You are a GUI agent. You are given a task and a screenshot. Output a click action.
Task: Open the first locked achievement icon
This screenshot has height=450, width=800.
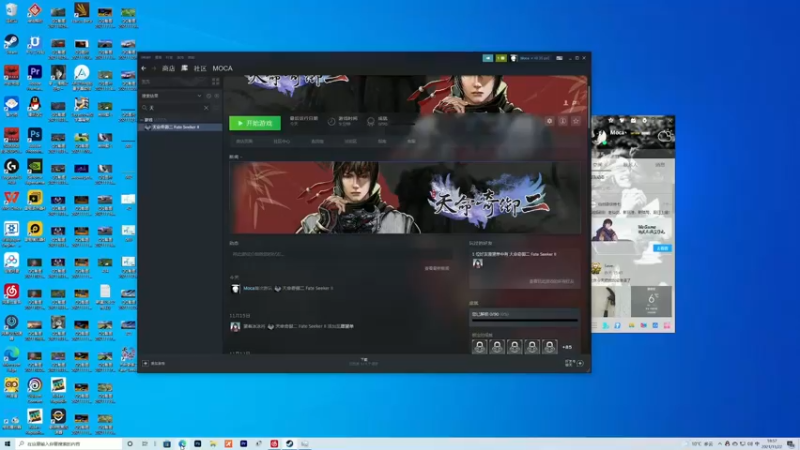[x=480, y=347]
